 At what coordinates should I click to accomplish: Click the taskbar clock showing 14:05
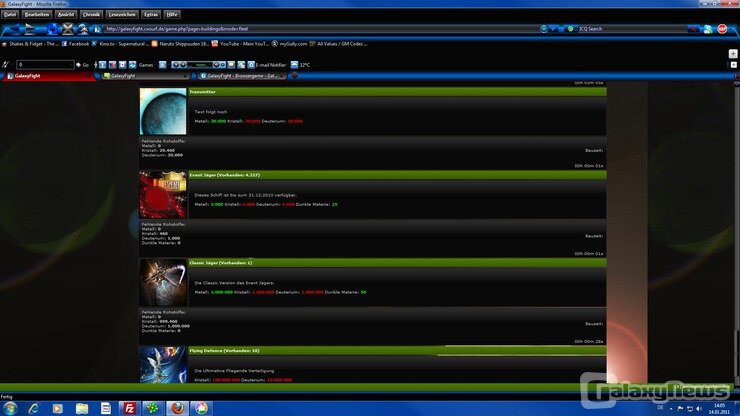(720, 408)
